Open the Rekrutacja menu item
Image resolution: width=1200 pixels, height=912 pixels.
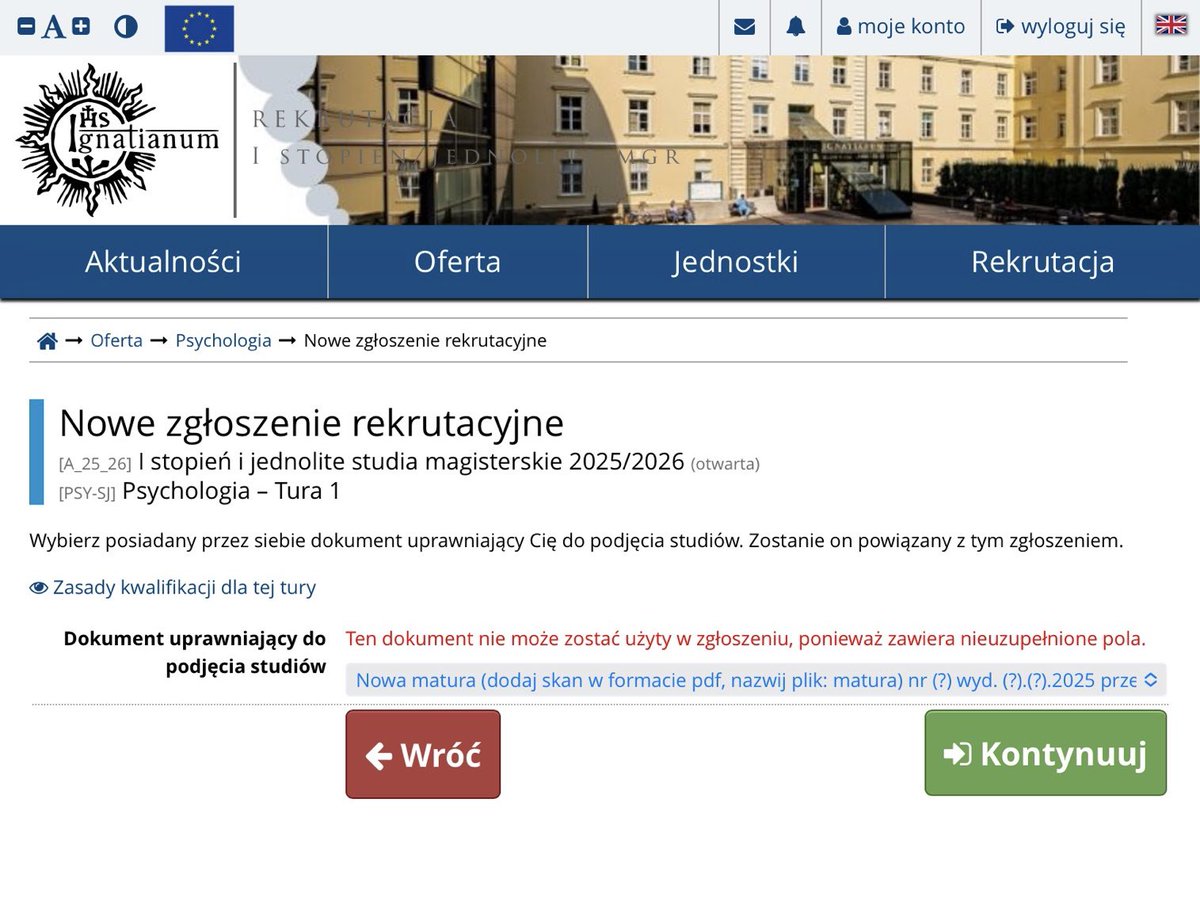1043,262
